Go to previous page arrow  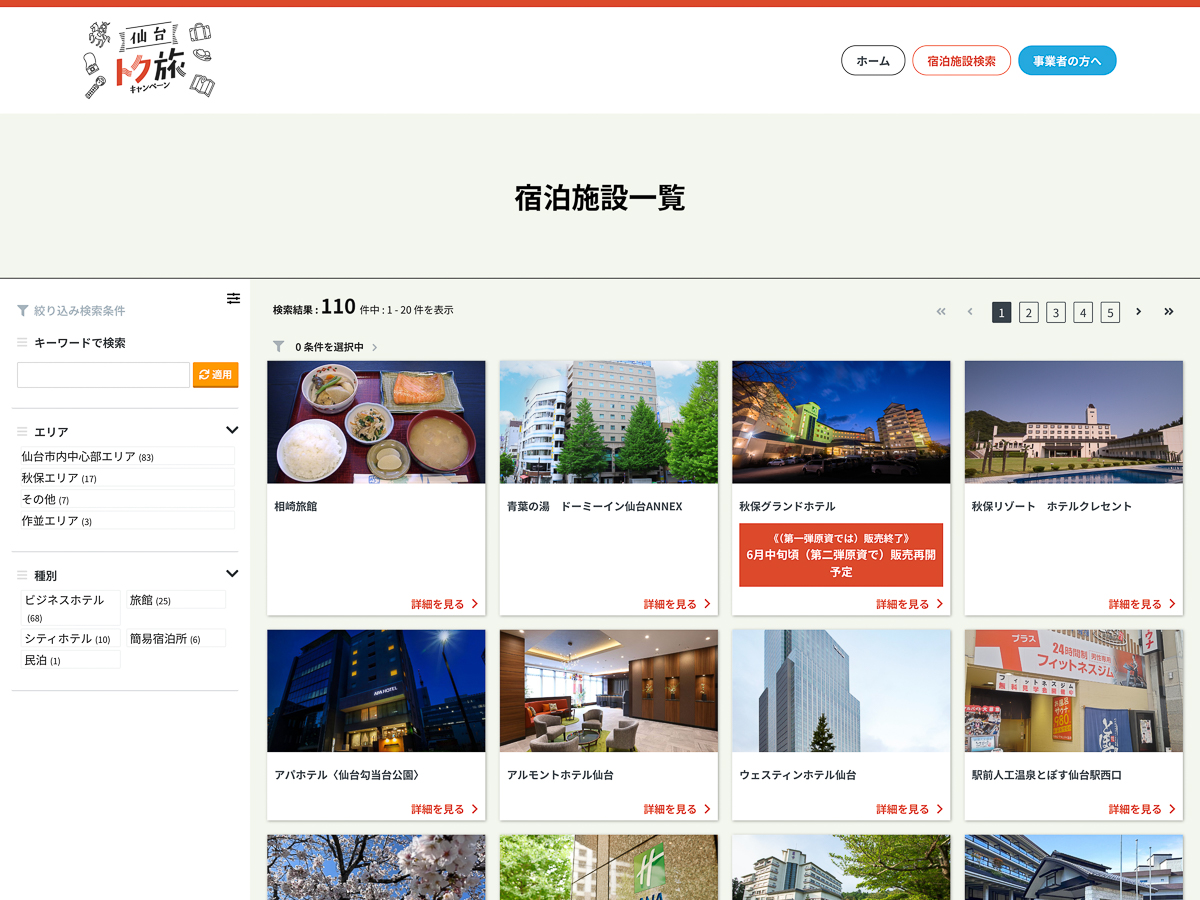click(970, 312)
